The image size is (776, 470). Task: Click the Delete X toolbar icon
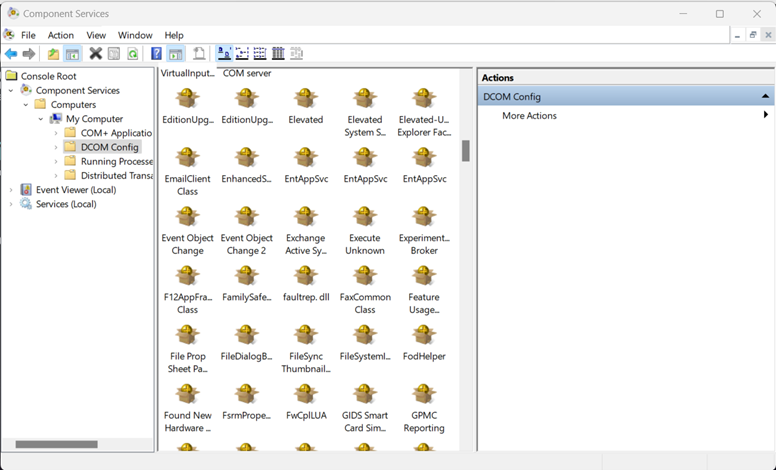96,53
